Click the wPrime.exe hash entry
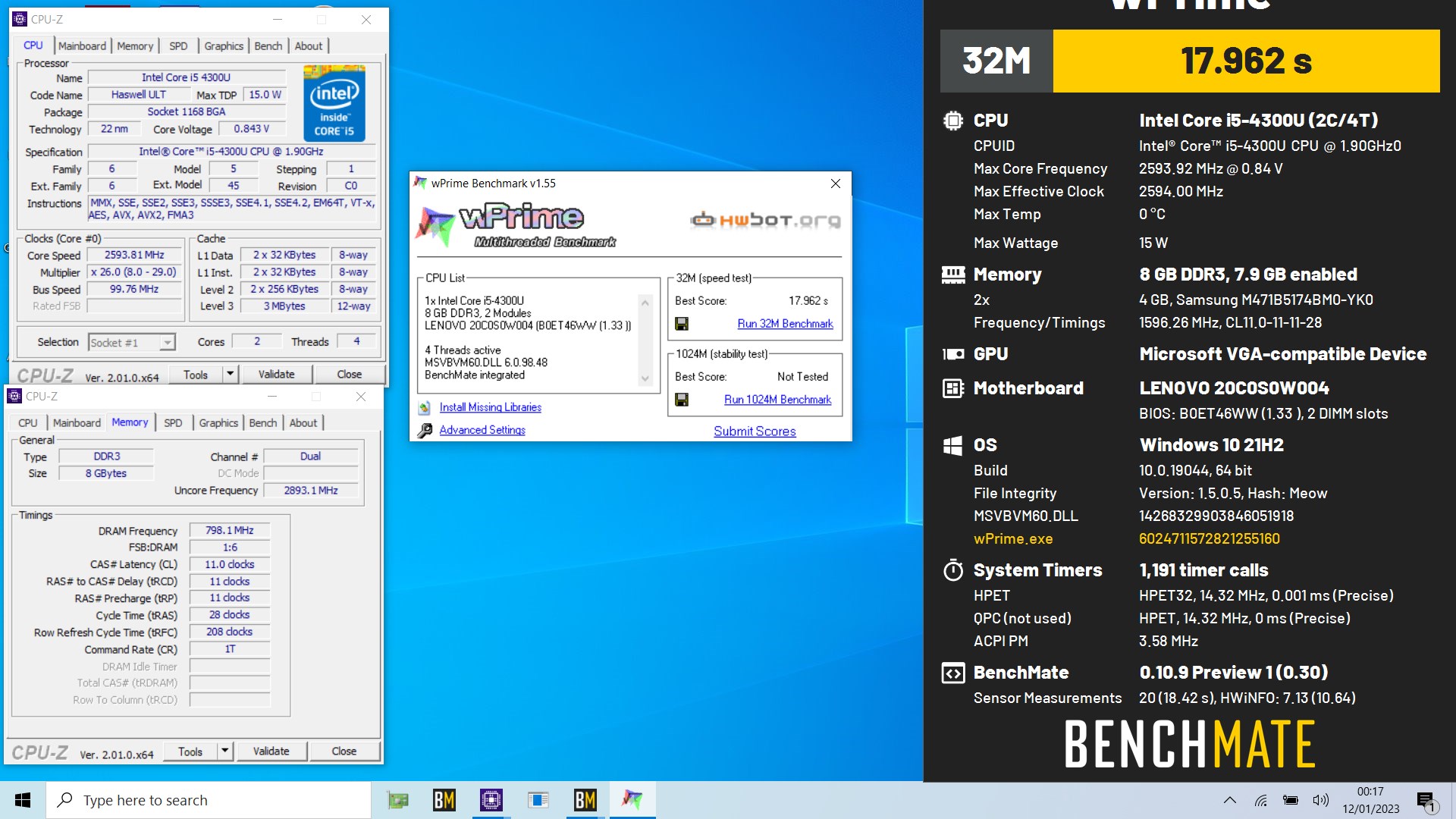Screen dimensions: 1456x819 [x=1209, y=539]
